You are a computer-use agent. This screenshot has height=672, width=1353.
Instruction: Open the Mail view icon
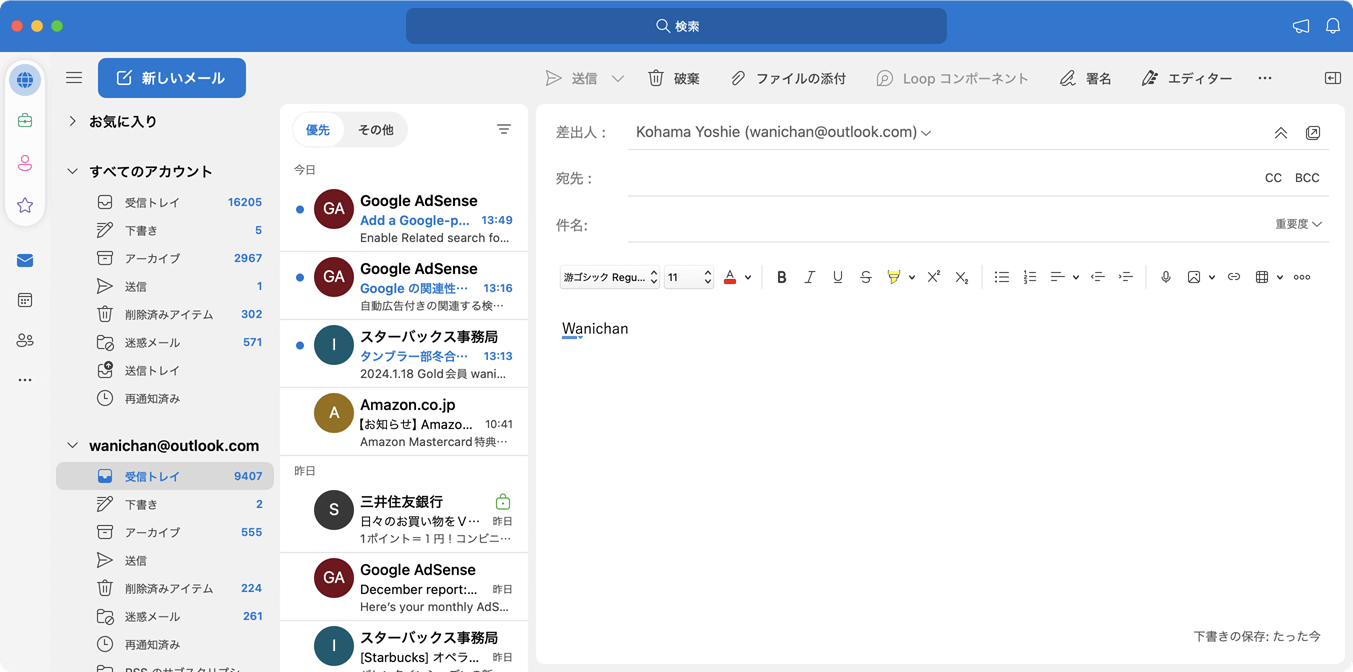pos(25,261)
